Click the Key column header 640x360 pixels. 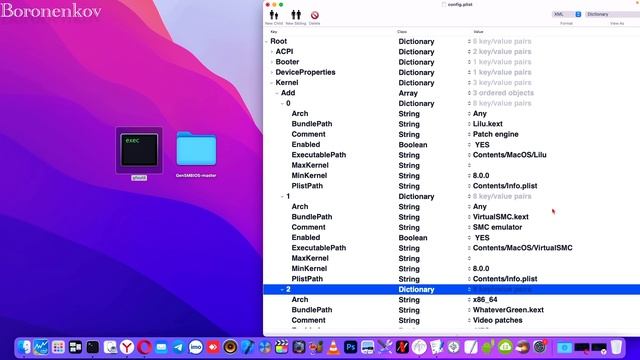coord(274,32)
